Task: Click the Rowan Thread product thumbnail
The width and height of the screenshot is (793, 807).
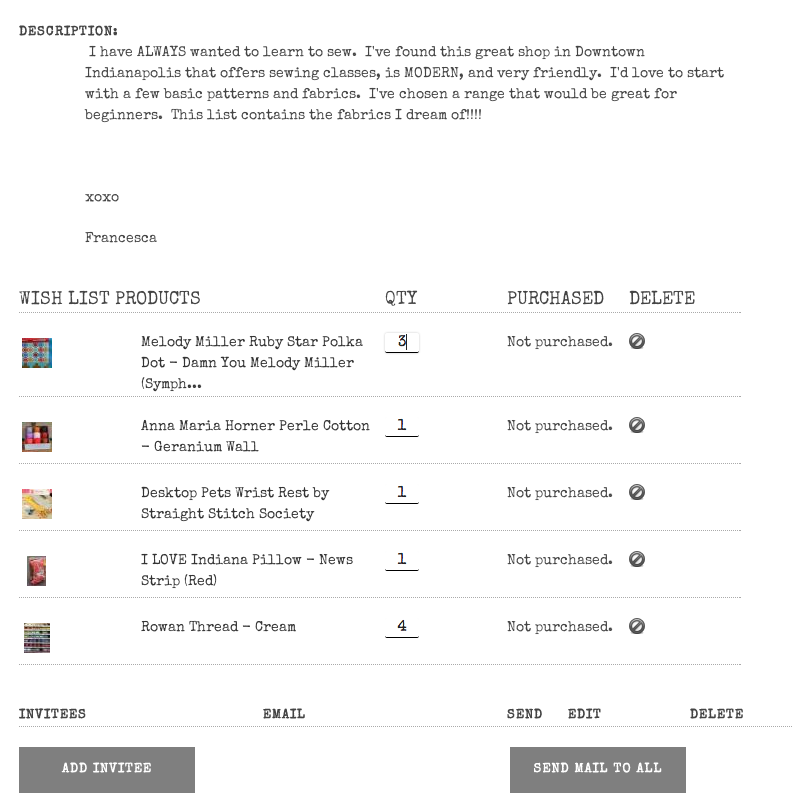Action: pyautogui.click(x=37, y=637)
